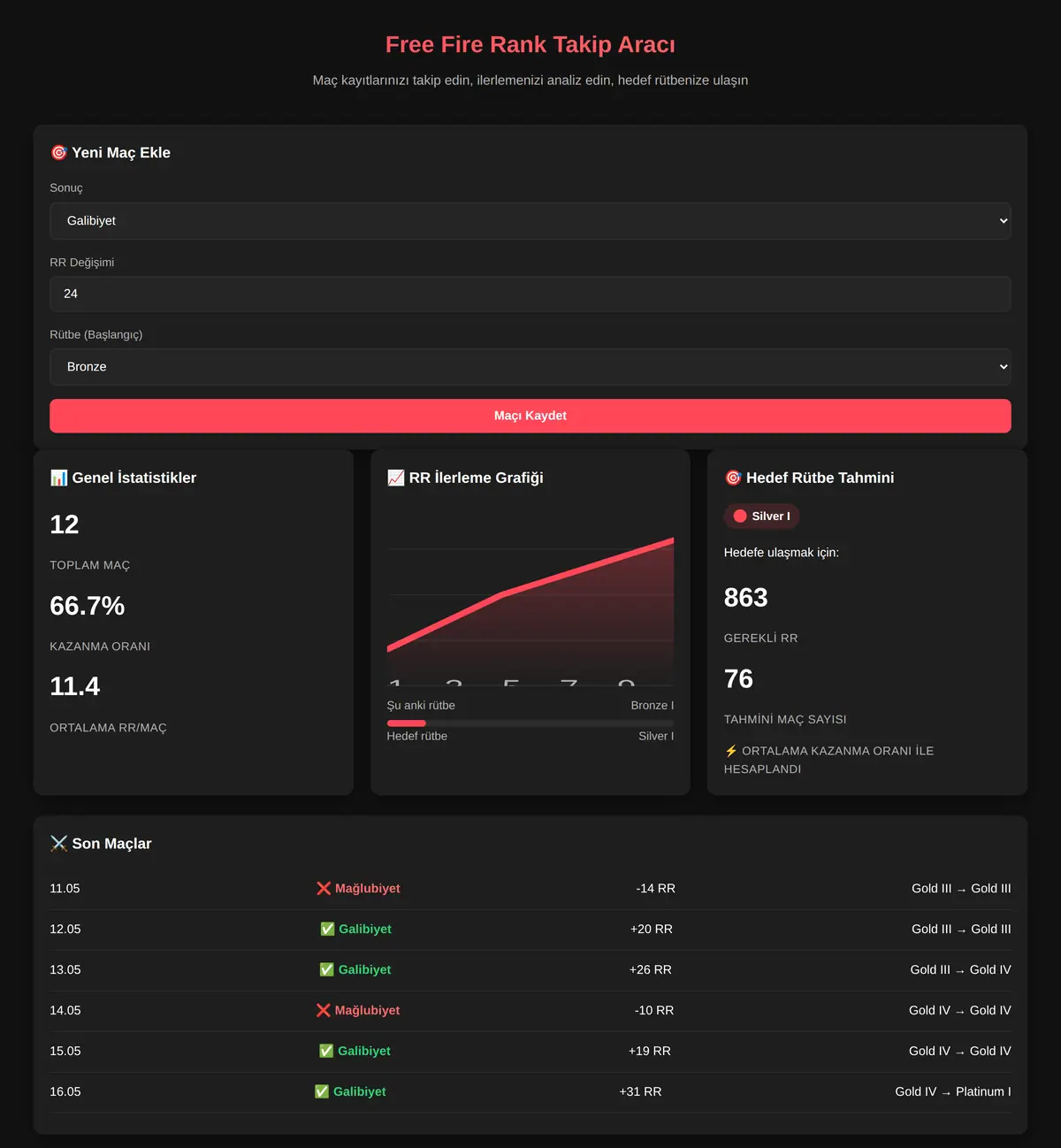Click the target icon beside Hedef Rütbe Tahmini
This screenshot has width=1061, height=1148.
(x=733, y=478)
